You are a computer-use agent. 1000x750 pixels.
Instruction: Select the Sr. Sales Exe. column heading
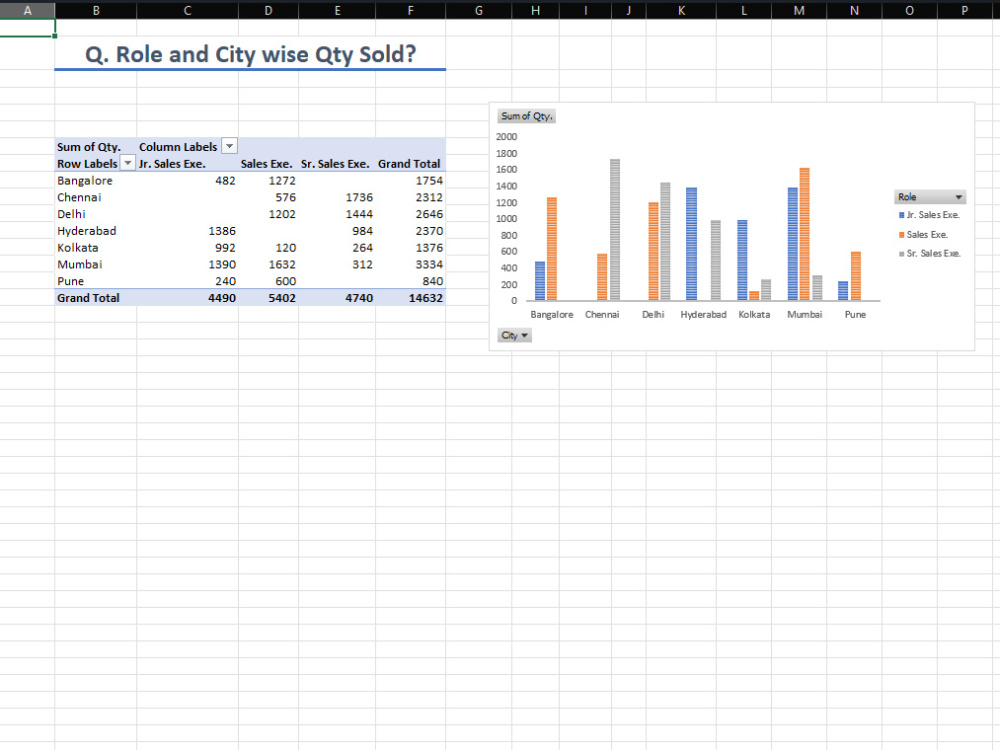pyautogui.click(x=337, y=164)
